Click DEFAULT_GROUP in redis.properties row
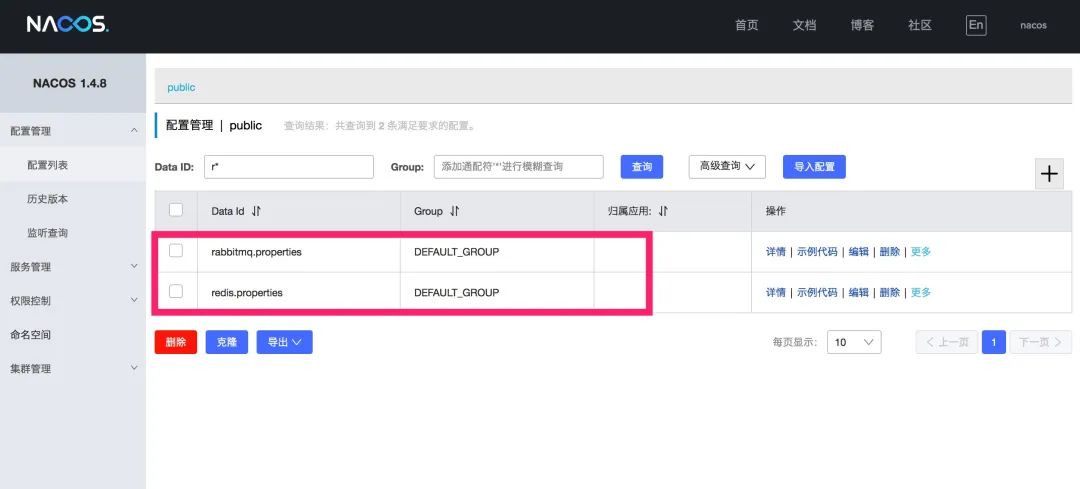This screenshot has height=489, width=1080. [x=456, y=293]
